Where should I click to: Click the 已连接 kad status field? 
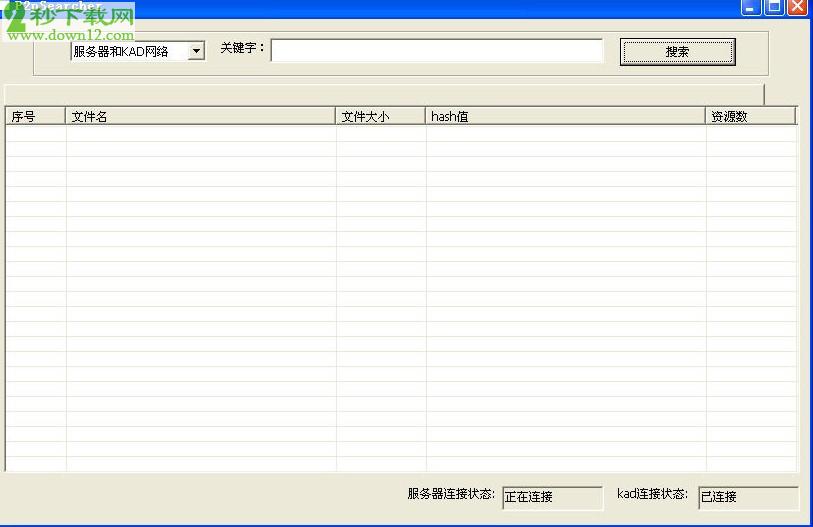pos(748,497)
